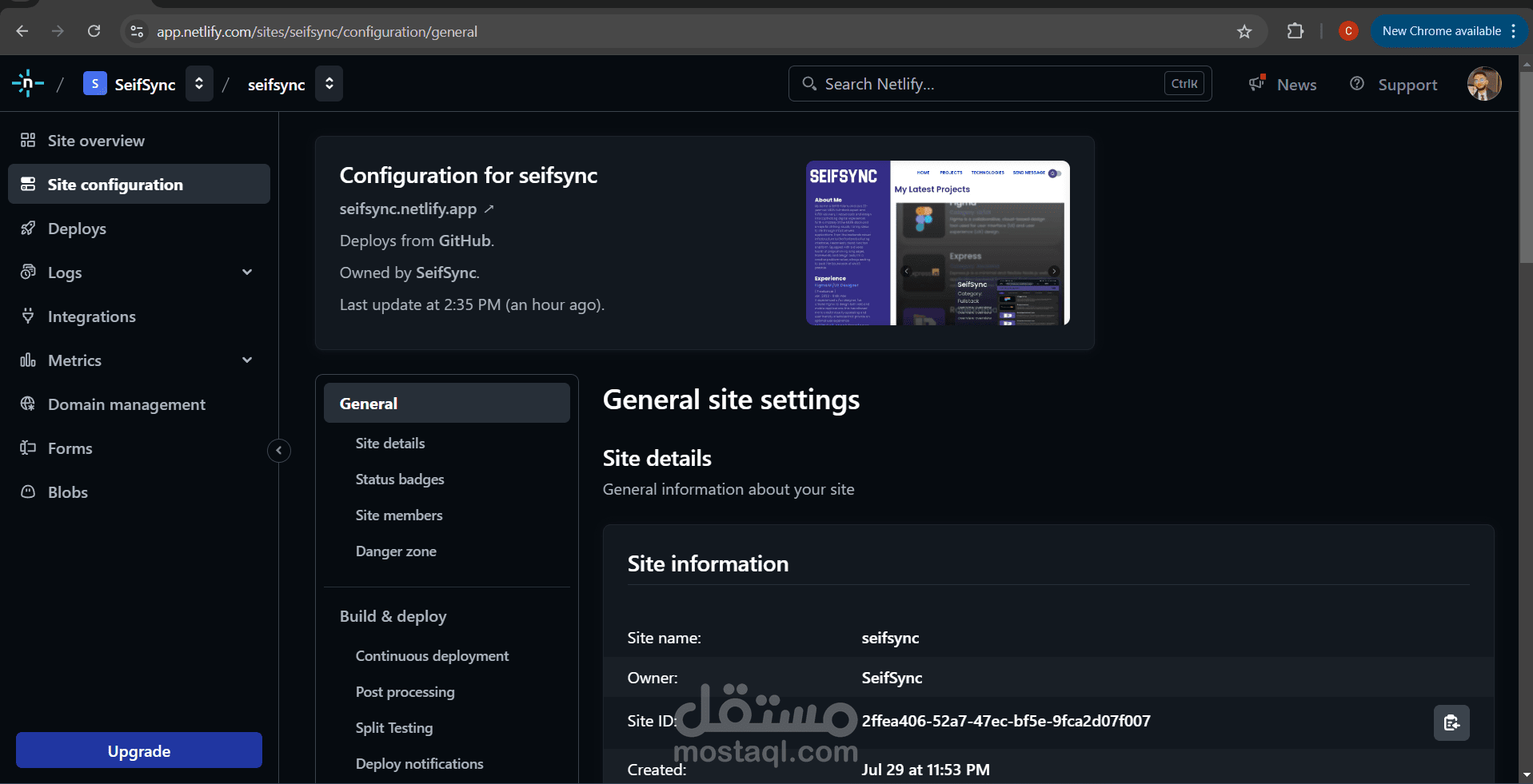
Task: Click the Upgrade button
Action: click(x=139, y=750)
